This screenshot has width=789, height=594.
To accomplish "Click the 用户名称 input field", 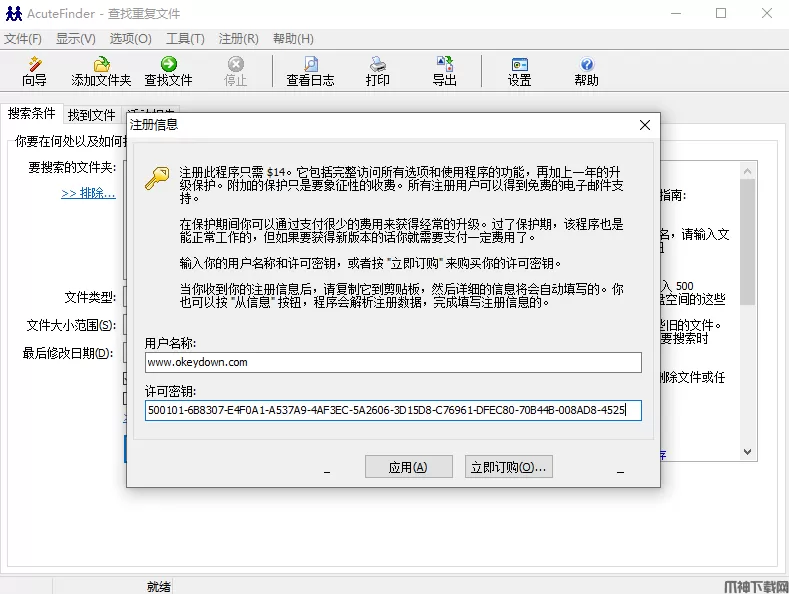I will coord(393,362).
